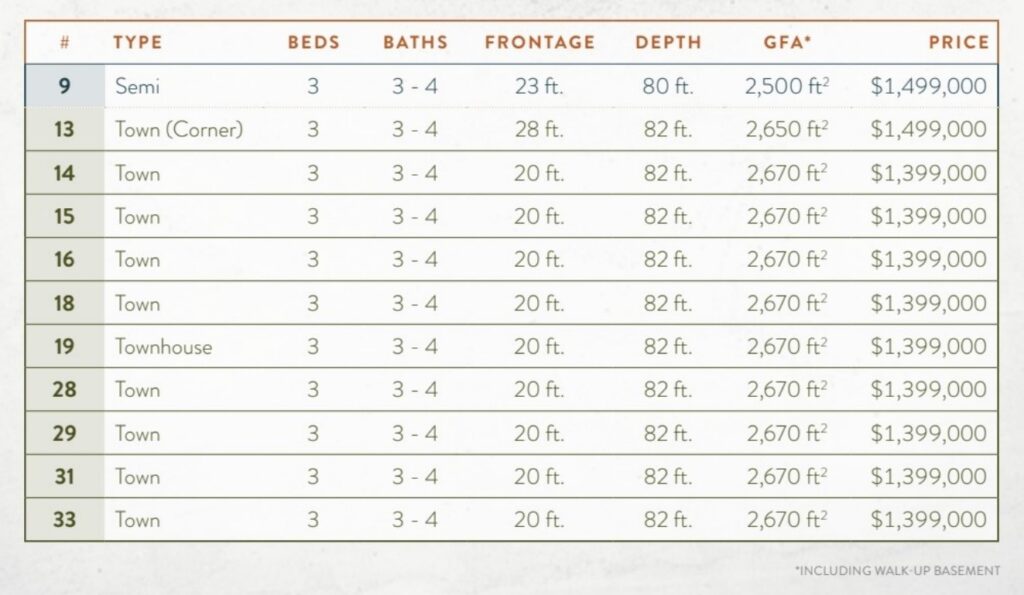Click the BEDS column header
Screen dimensions: 1024x595
point(313,42)
